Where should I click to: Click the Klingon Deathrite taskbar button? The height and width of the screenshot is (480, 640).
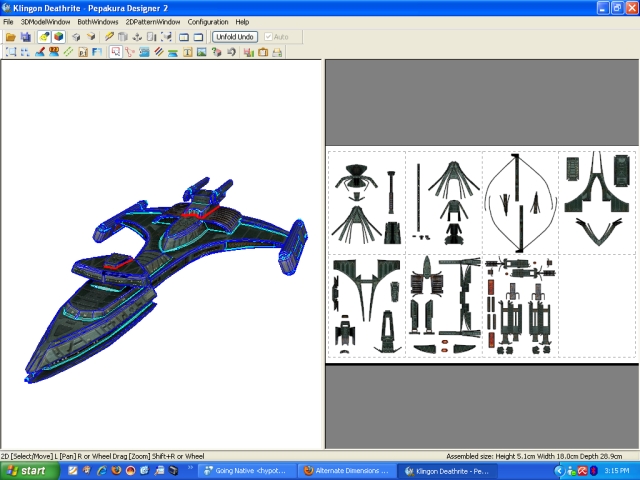(447, 471)
